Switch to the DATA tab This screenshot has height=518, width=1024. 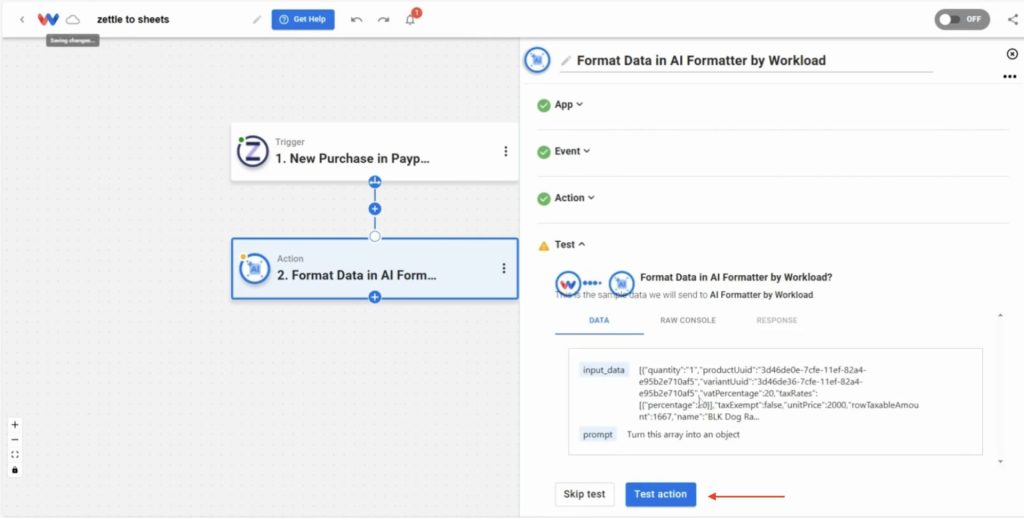[x=599, y=321]
